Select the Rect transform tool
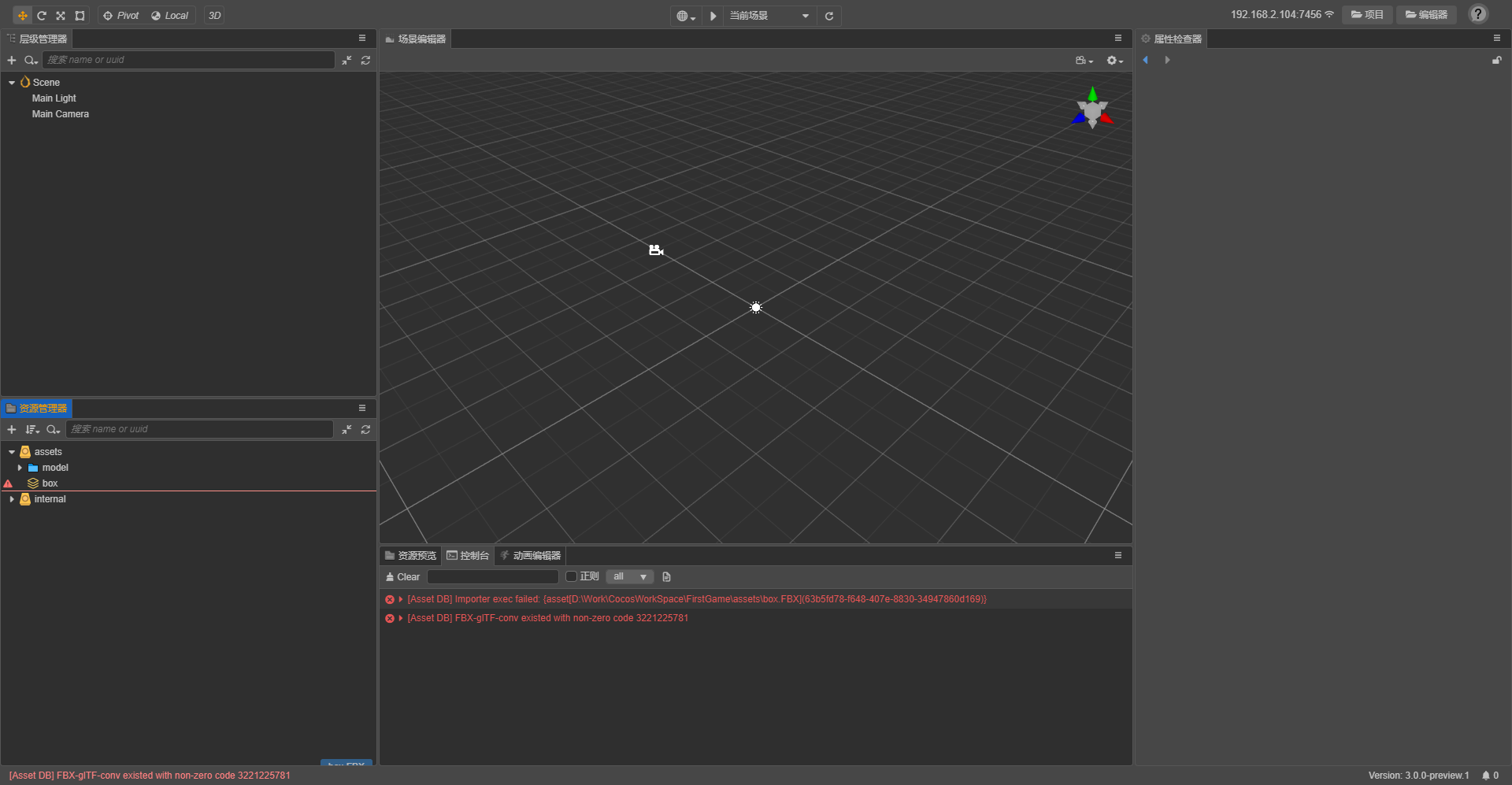Screen dimensions: 1512x785 [x=80, y=16]
